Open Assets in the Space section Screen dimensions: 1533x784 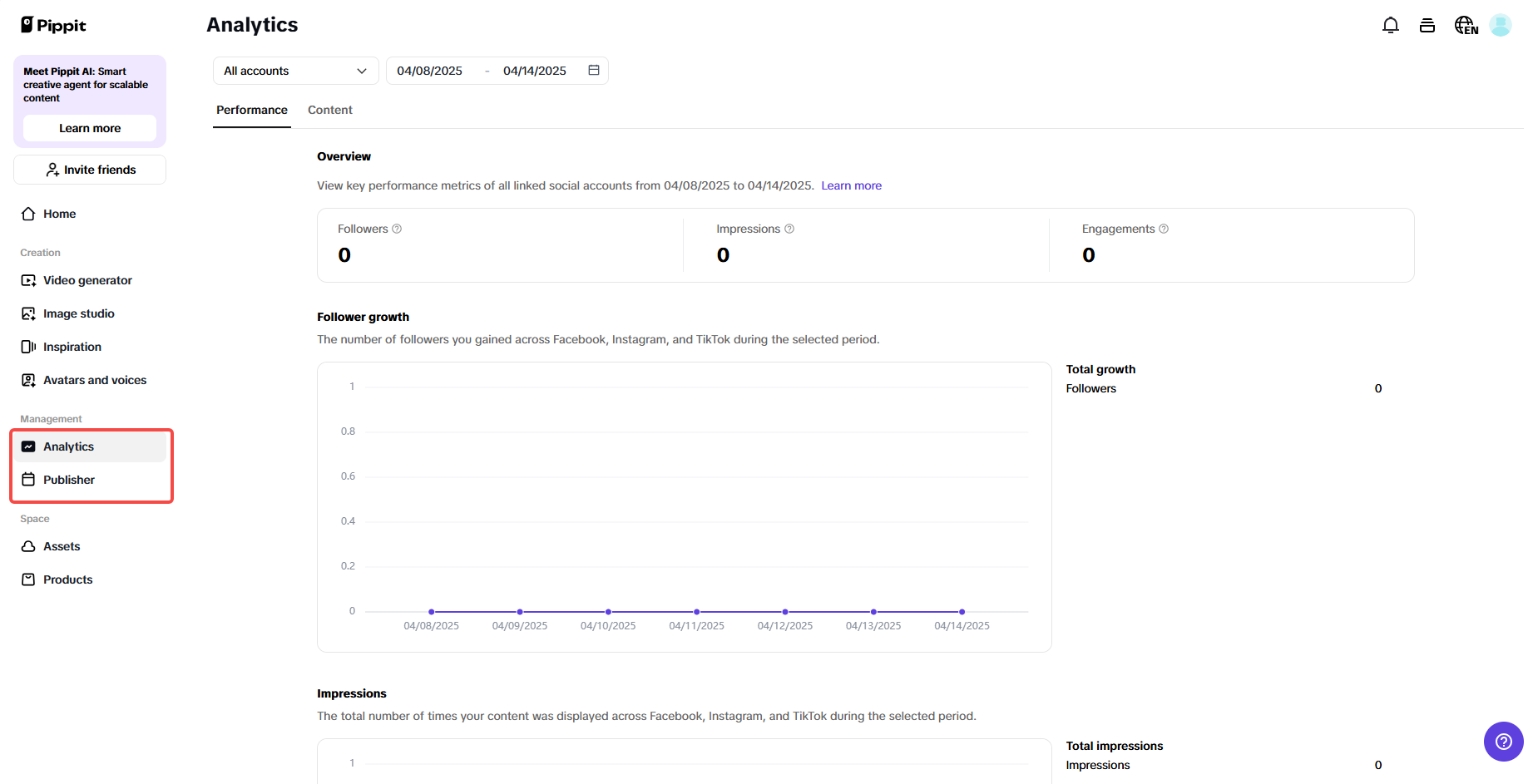[61, 546]
